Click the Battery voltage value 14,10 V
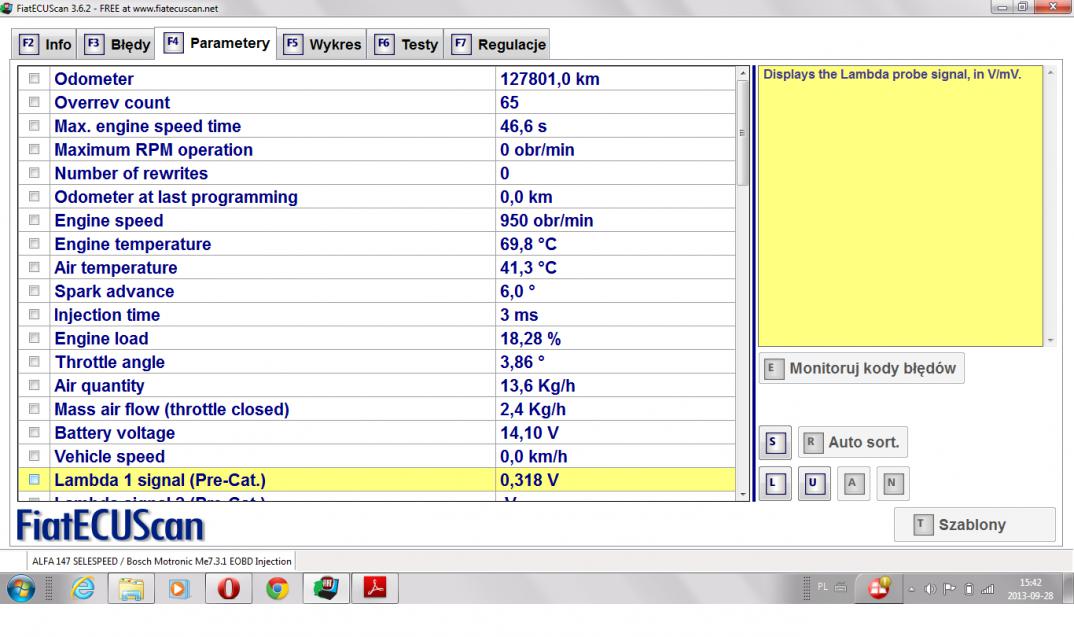1074x637 pixels. point(529,433)
